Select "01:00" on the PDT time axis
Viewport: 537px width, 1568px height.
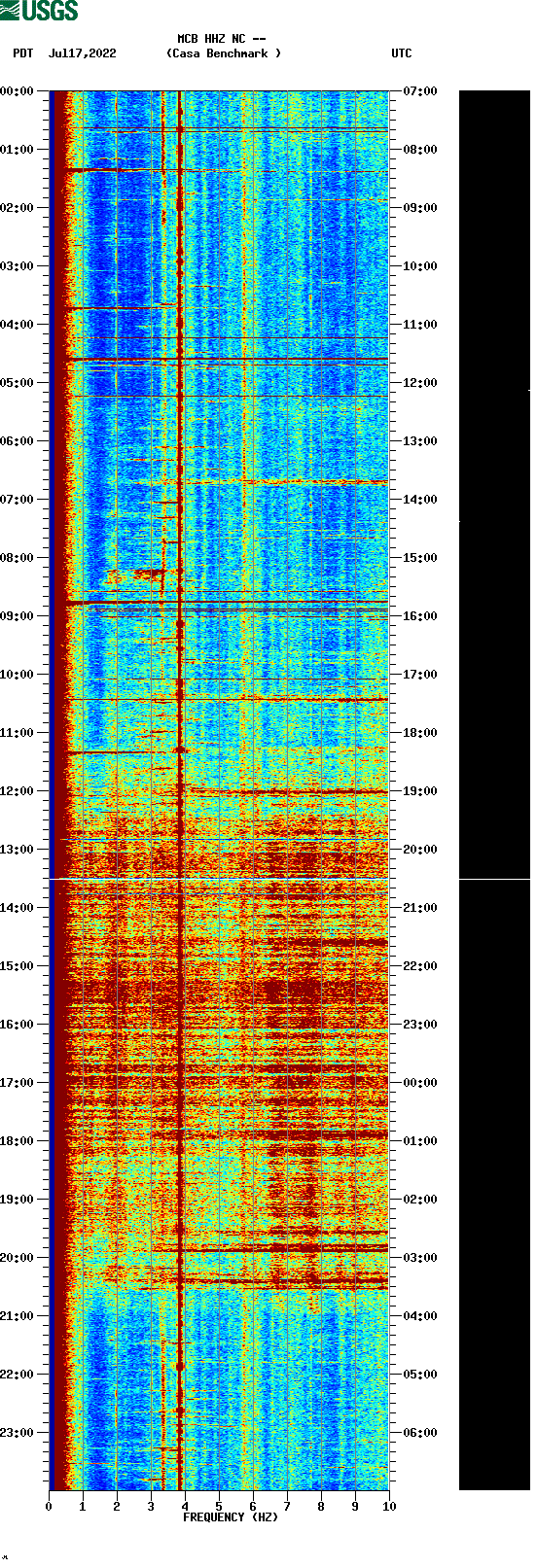(17, 150)
